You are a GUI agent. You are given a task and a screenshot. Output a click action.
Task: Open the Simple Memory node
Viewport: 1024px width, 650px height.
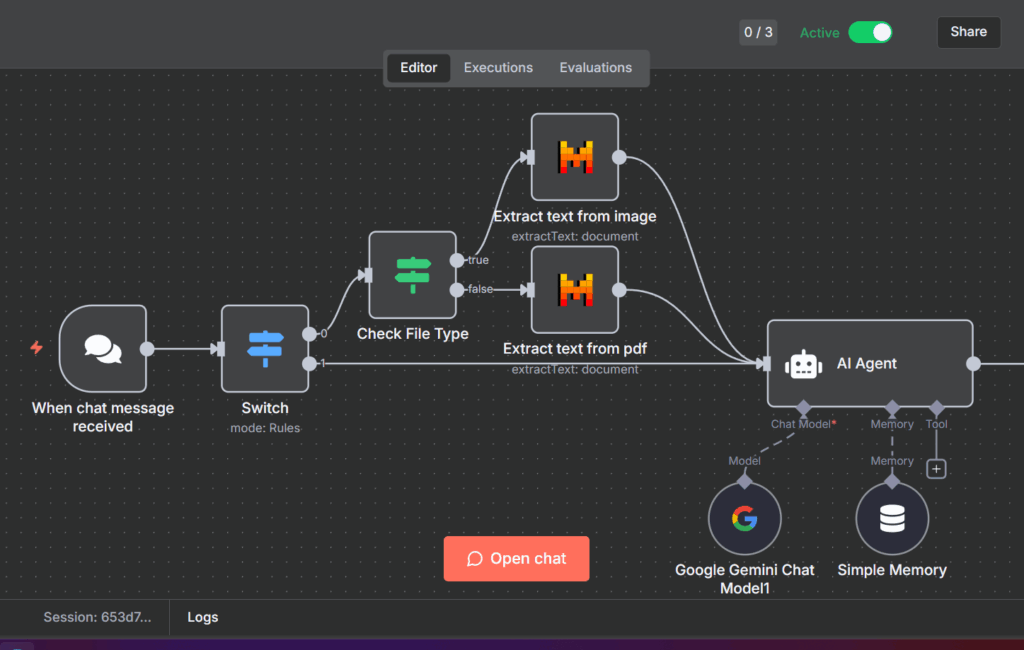[x=891, y=519]
